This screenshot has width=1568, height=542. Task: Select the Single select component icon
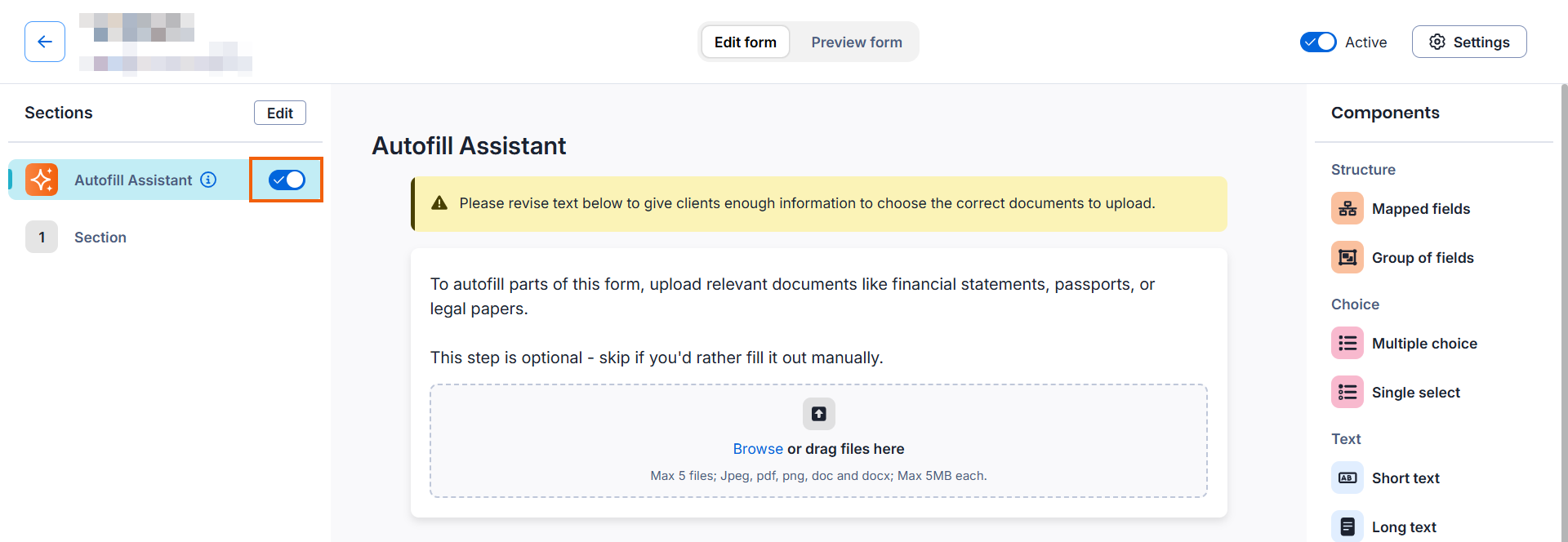click(x=1347, y=393)
